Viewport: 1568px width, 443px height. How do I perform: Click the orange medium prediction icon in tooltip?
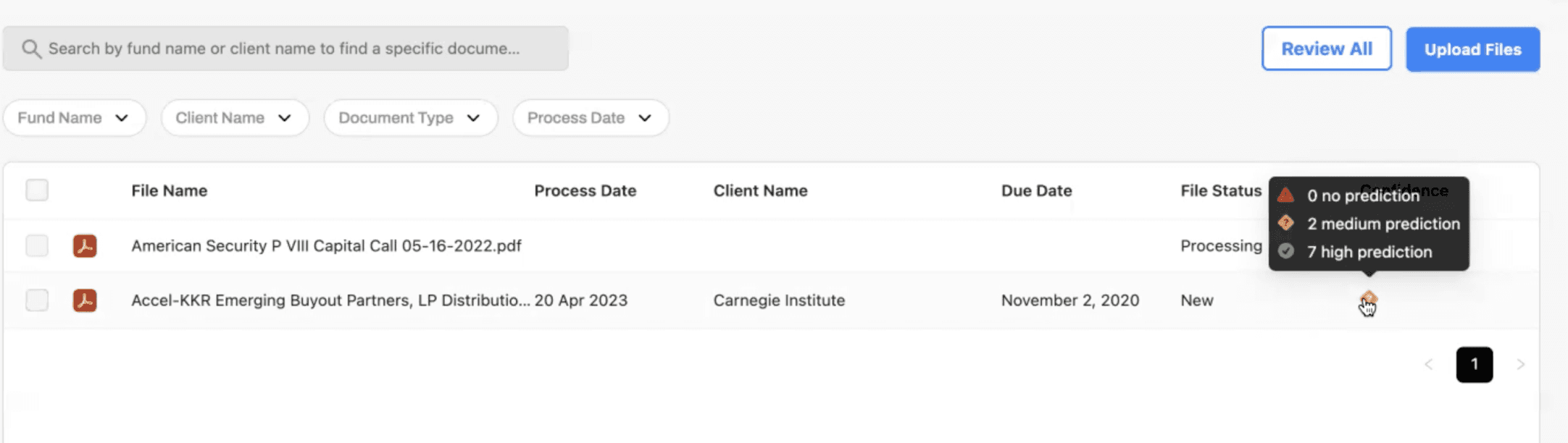coord(1286,223)
